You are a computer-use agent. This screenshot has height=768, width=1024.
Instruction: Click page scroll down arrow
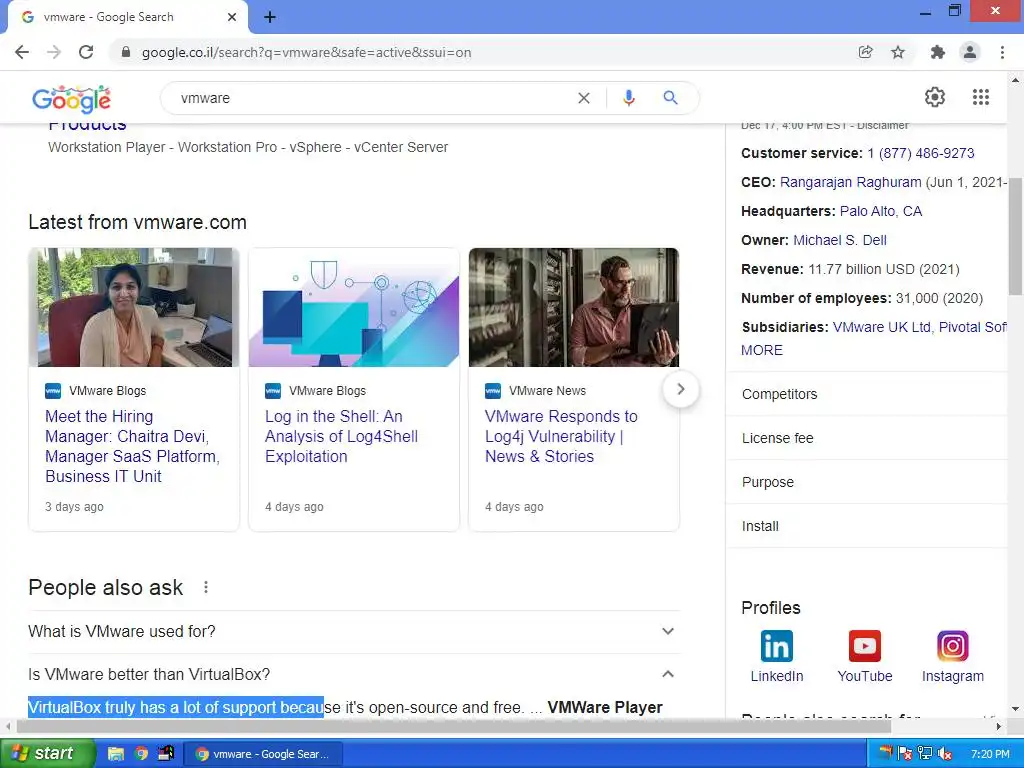pyautogui.click(x=1015, y=709)
